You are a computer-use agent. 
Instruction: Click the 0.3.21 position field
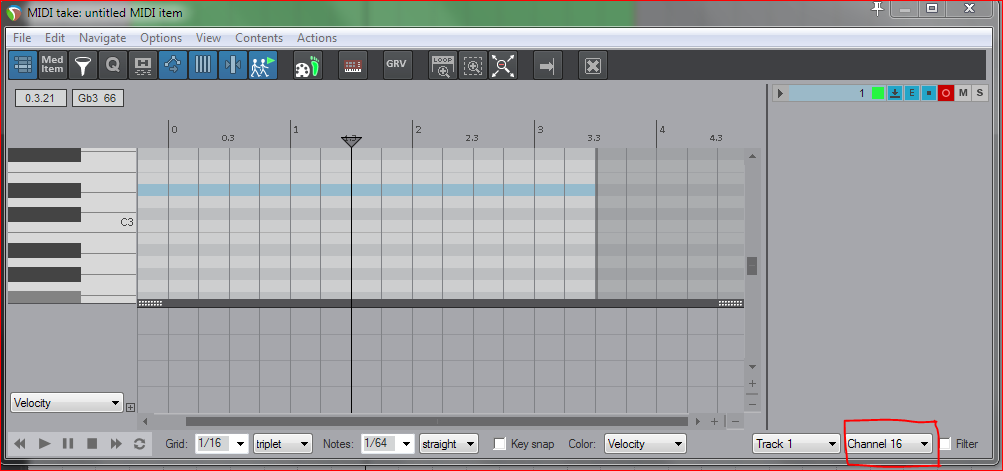point(41,99)
